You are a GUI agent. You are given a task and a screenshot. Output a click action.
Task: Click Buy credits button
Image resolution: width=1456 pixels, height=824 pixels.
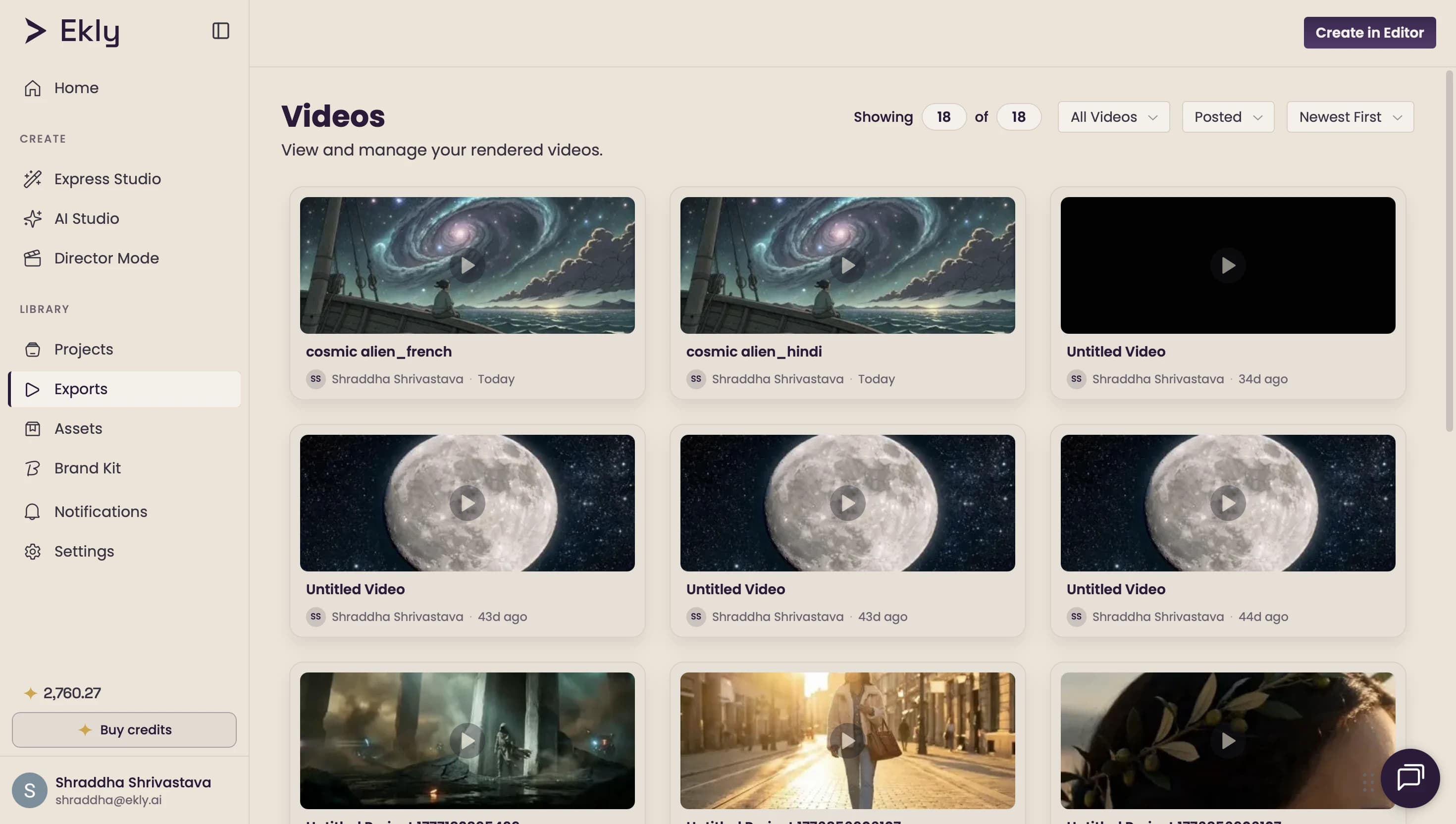click(124, 729)
